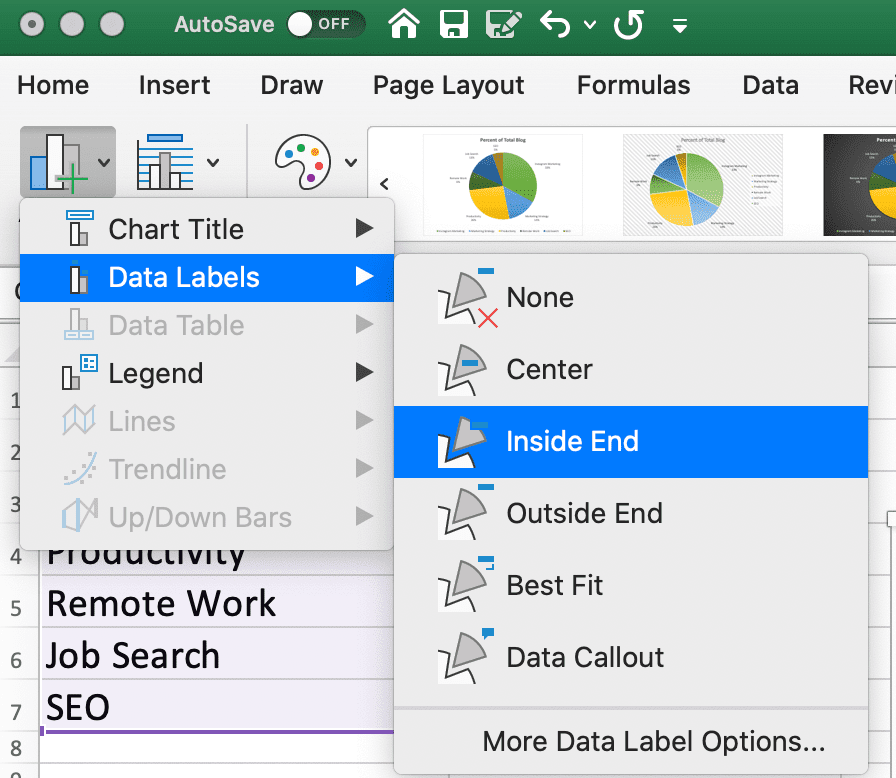Choose Outside End data label position

click(584, 514)
